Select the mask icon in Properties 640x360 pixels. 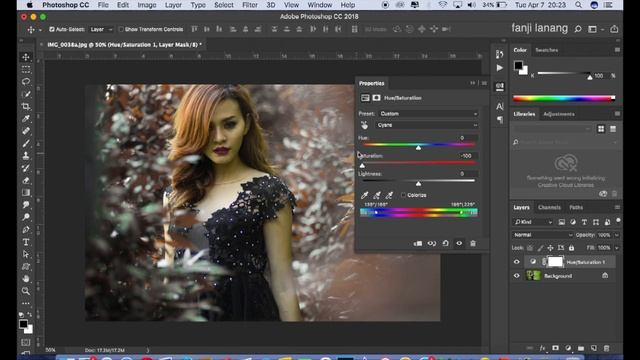376,98
